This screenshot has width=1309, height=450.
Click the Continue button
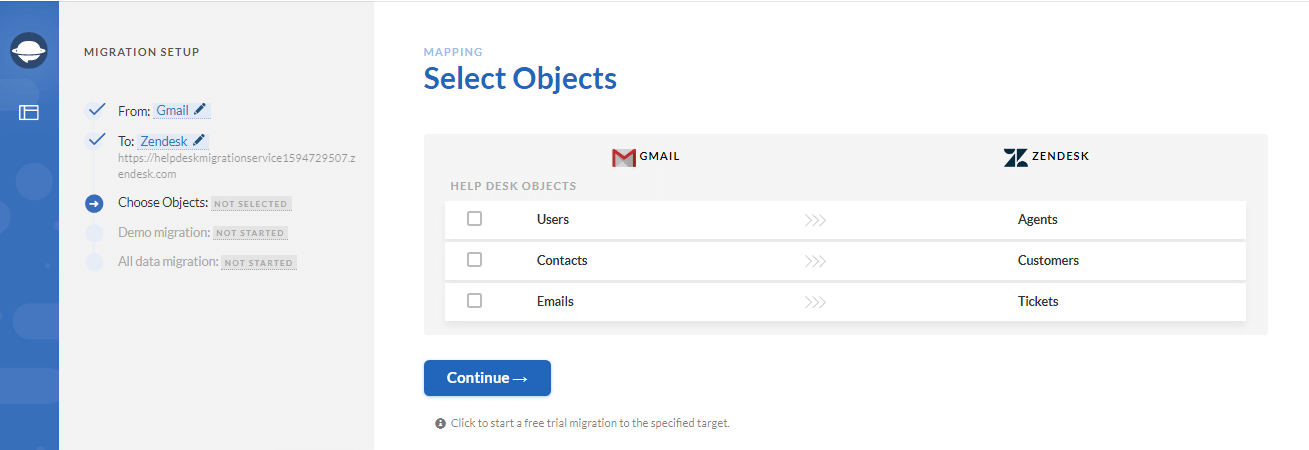[x=487, y=378]
